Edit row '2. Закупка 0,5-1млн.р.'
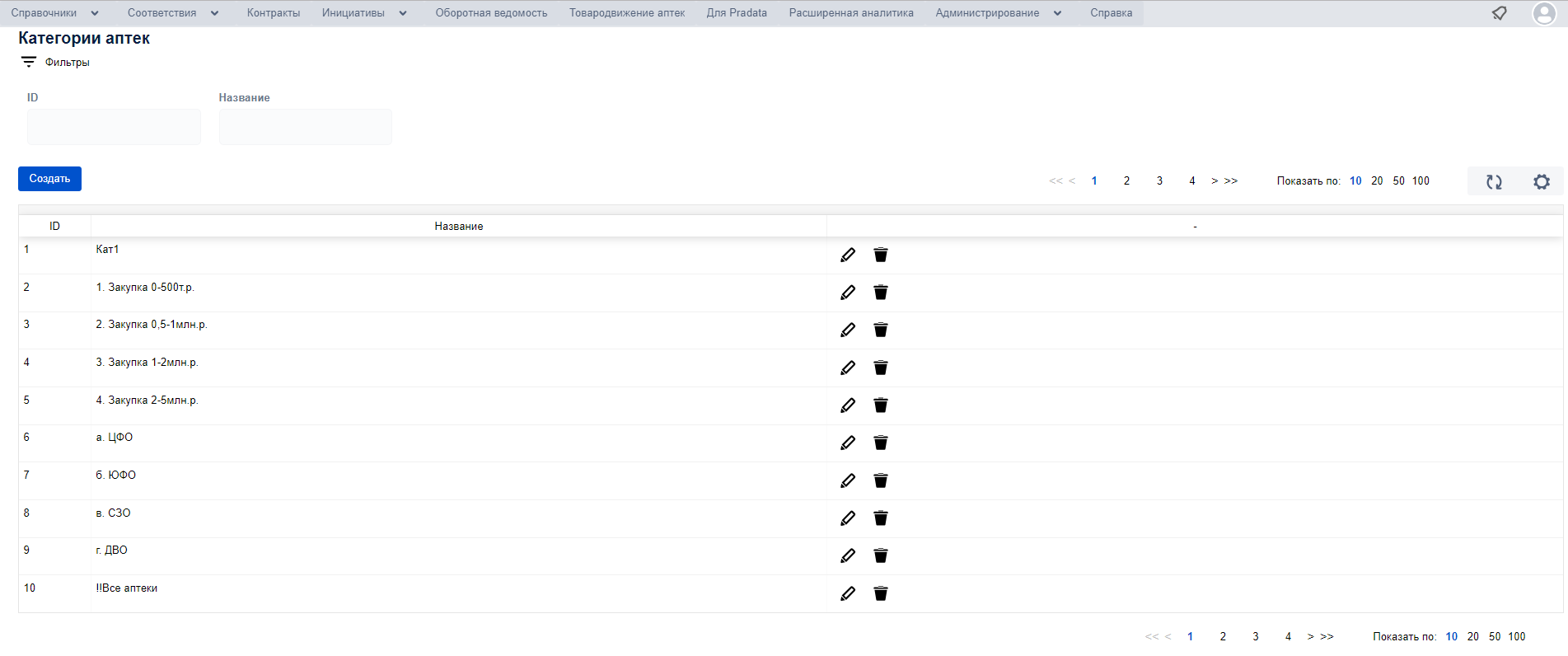Viewport: 1568px width, 656px height. point(848,330)
